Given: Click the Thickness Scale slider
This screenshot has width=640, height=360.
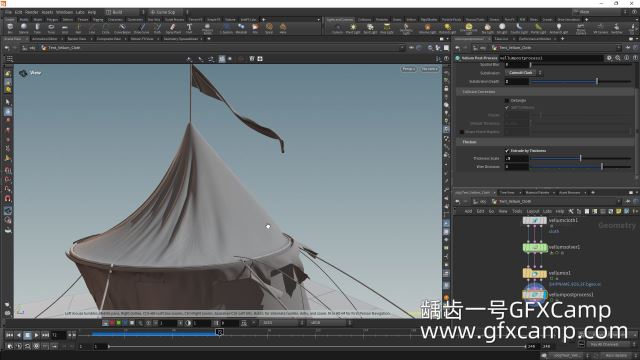Looking at the screenshot, I should click(x=580, y=158).
